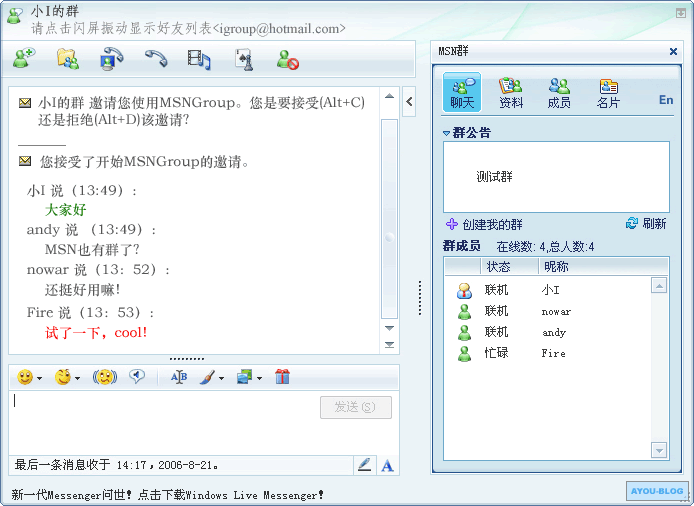Image resolution: width=694 pixels, height=506 pixels.
Task: Send a nudge with the shaking face icon
Action: tap(104, 377)
